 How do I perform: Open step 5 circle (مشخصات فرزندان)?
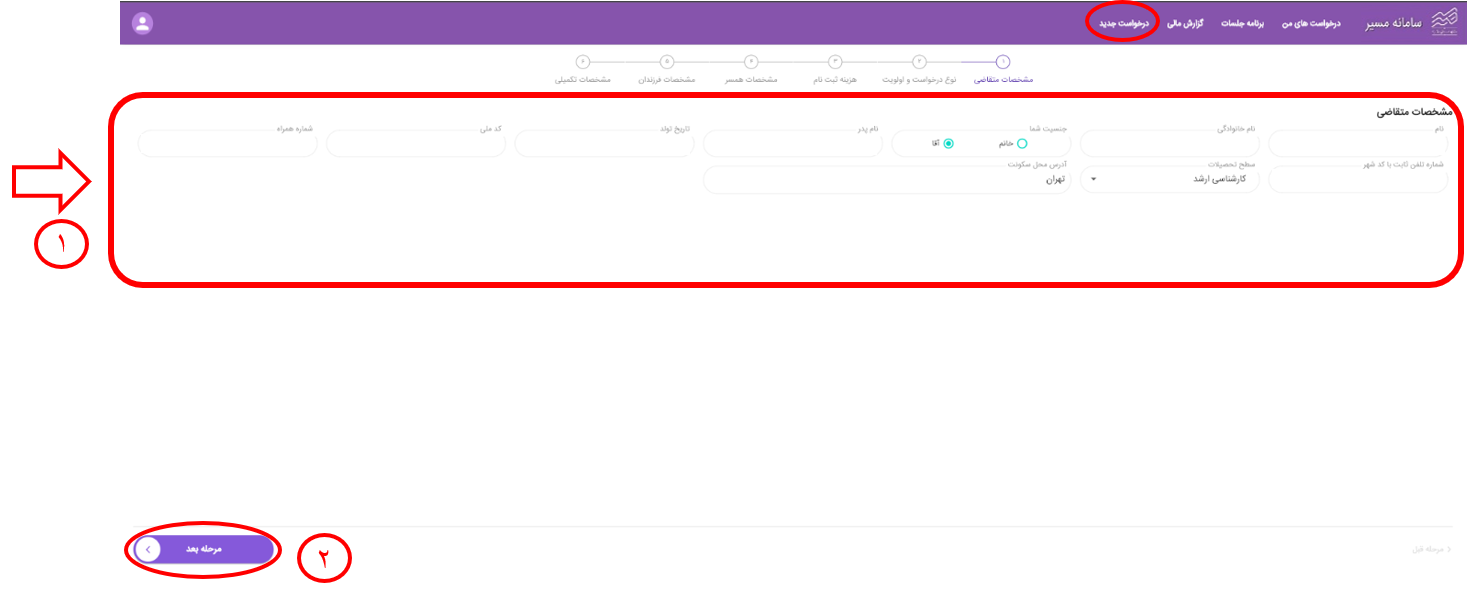click(x=667, y=61)
